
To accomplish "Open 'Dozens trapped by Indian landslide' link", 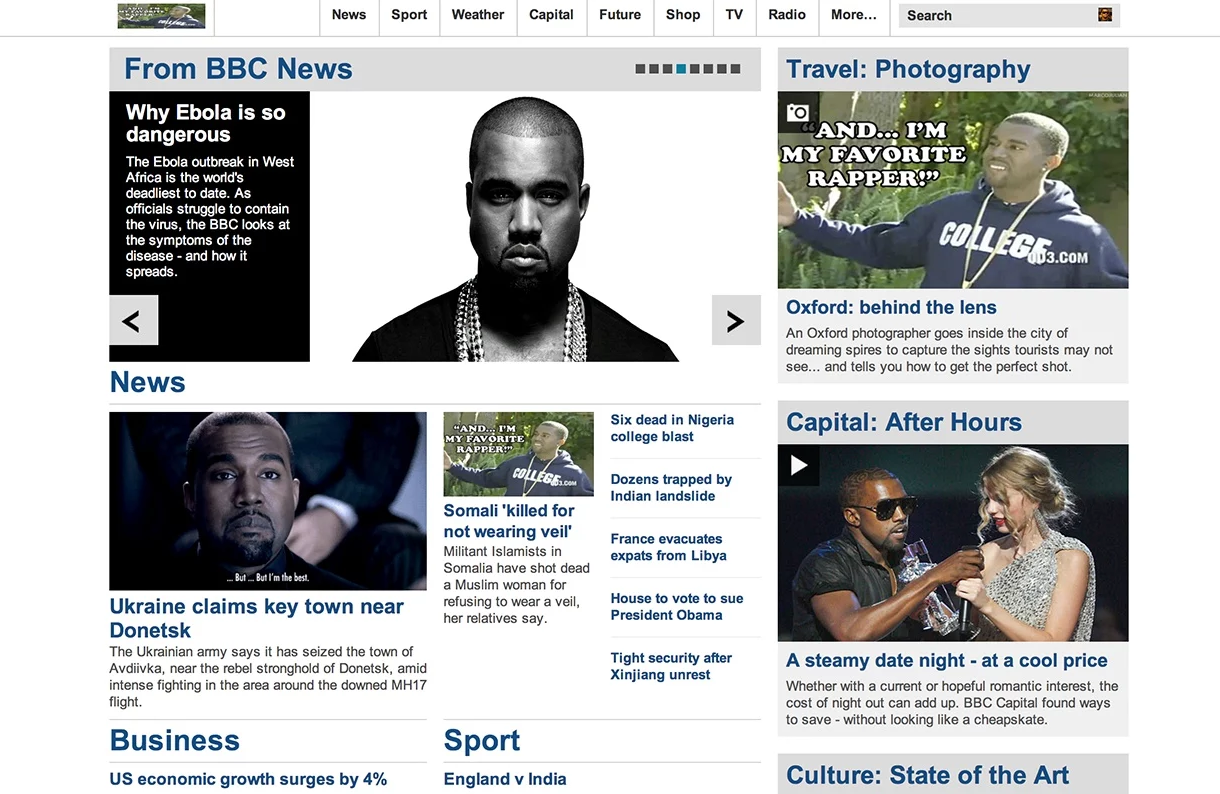I will pyautogui.click(x=671, y=487).
